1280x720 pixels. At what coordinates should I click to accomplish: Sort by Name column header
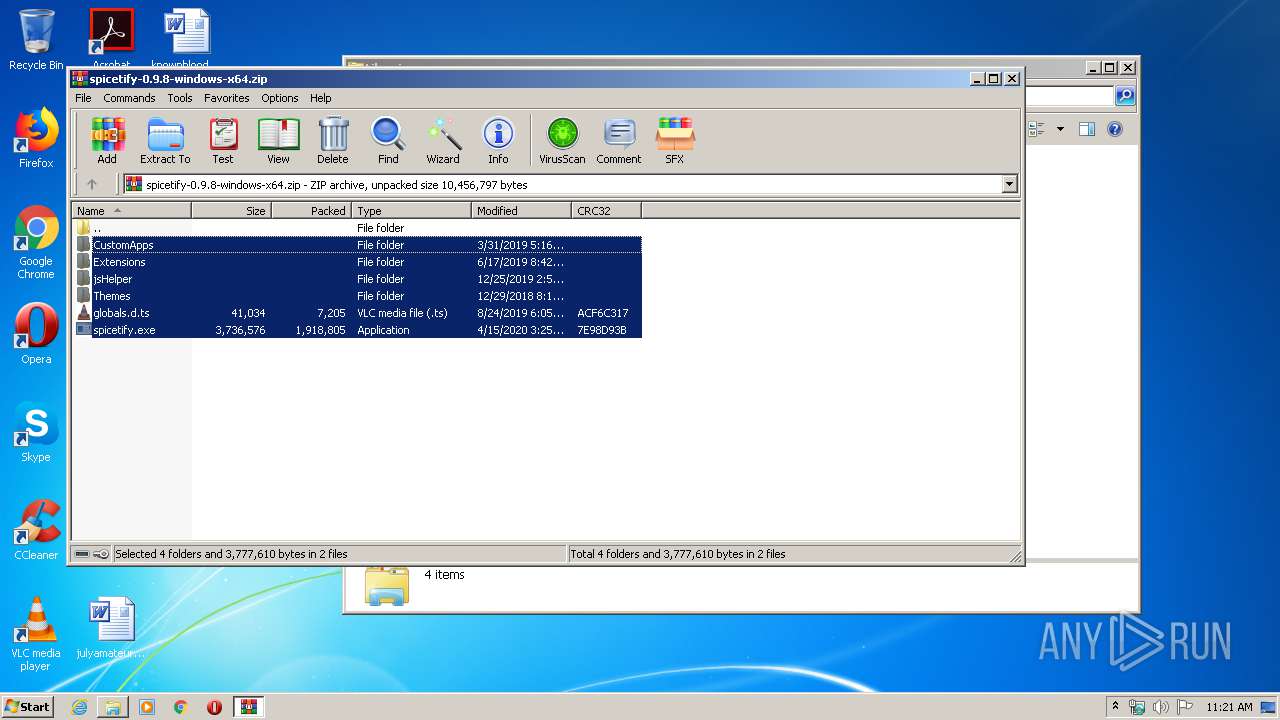[x=131, y=210]
